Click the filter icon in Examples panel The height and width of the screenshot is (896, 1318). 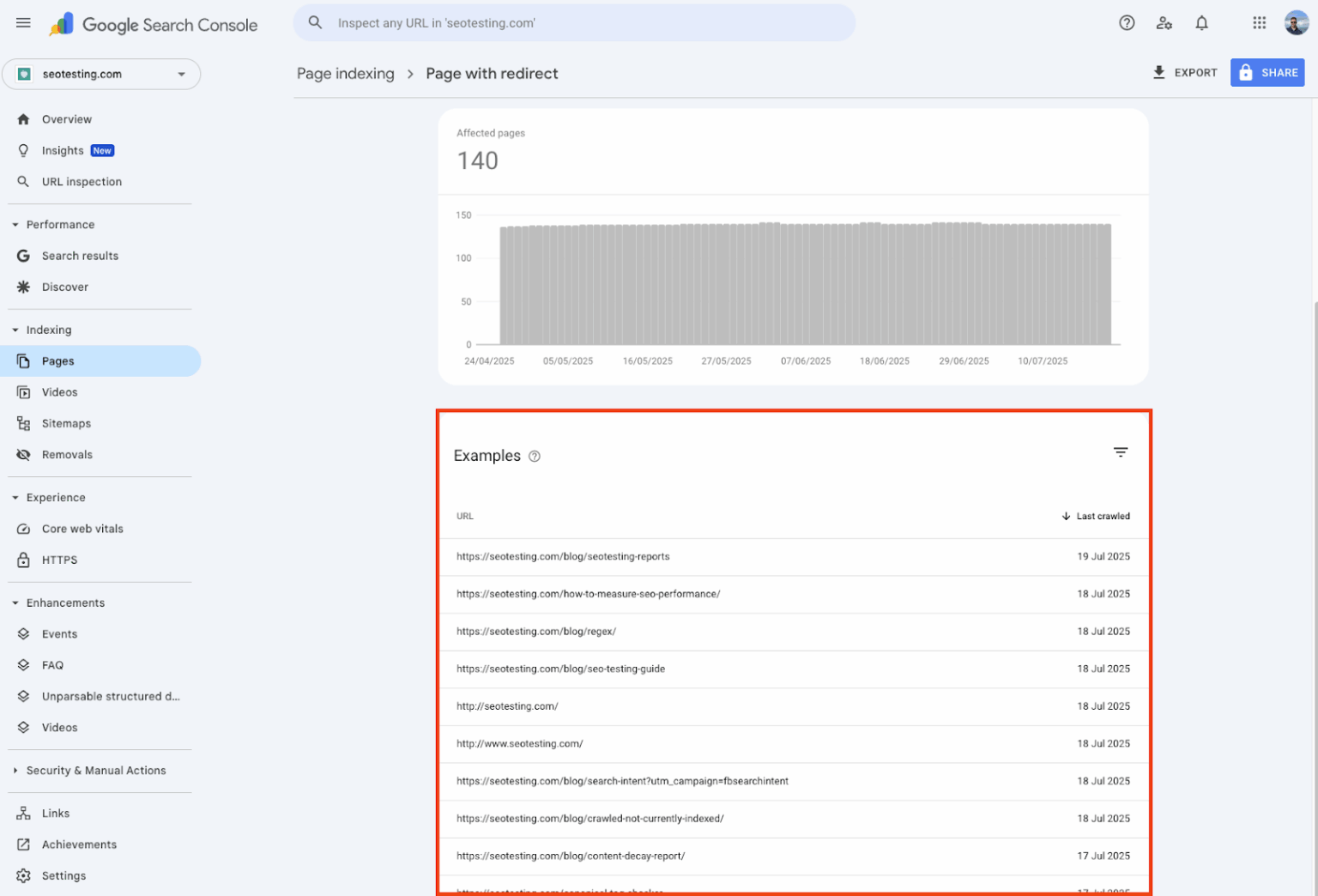[1121, 451]
